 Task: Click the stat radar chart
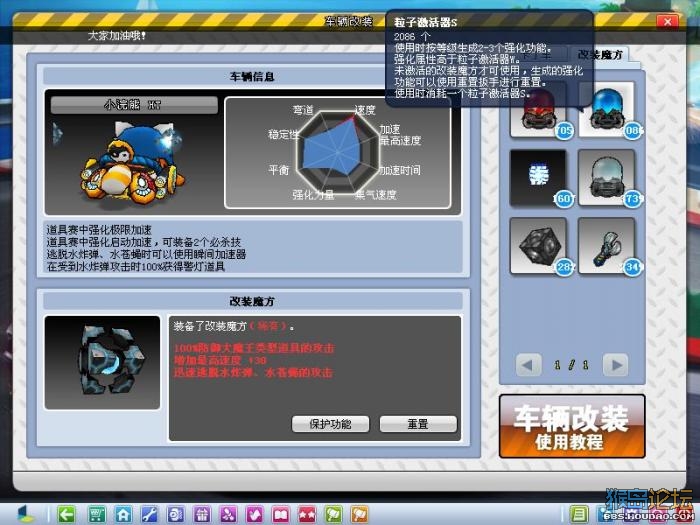tap(338, 152)
